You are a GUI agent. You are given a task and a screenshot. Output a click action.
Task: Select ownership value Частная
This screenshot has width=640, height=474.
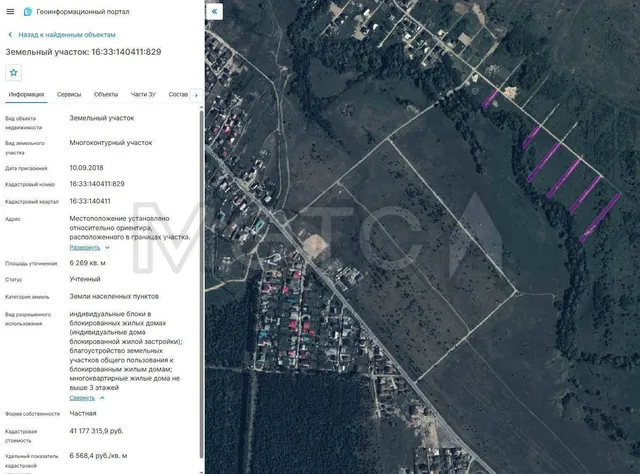(83, 413)
